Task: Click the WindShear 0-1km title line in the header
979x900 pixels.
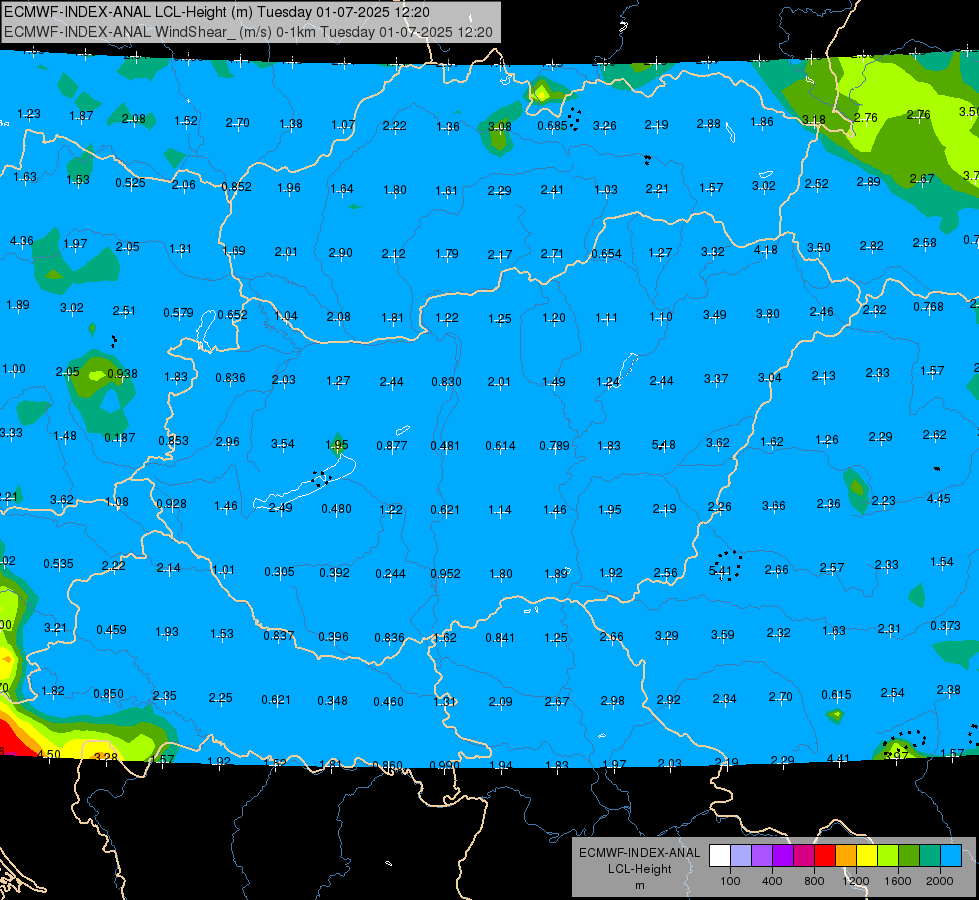Action: click(248, 32)
